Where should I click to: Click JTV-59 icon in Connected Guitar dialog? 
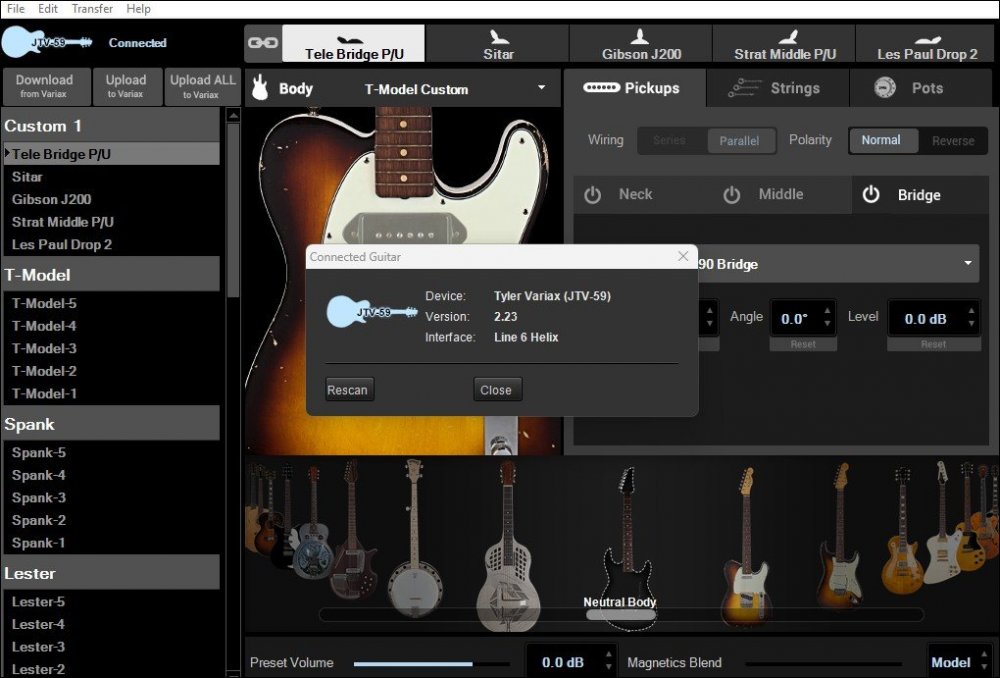pos(372,311)
